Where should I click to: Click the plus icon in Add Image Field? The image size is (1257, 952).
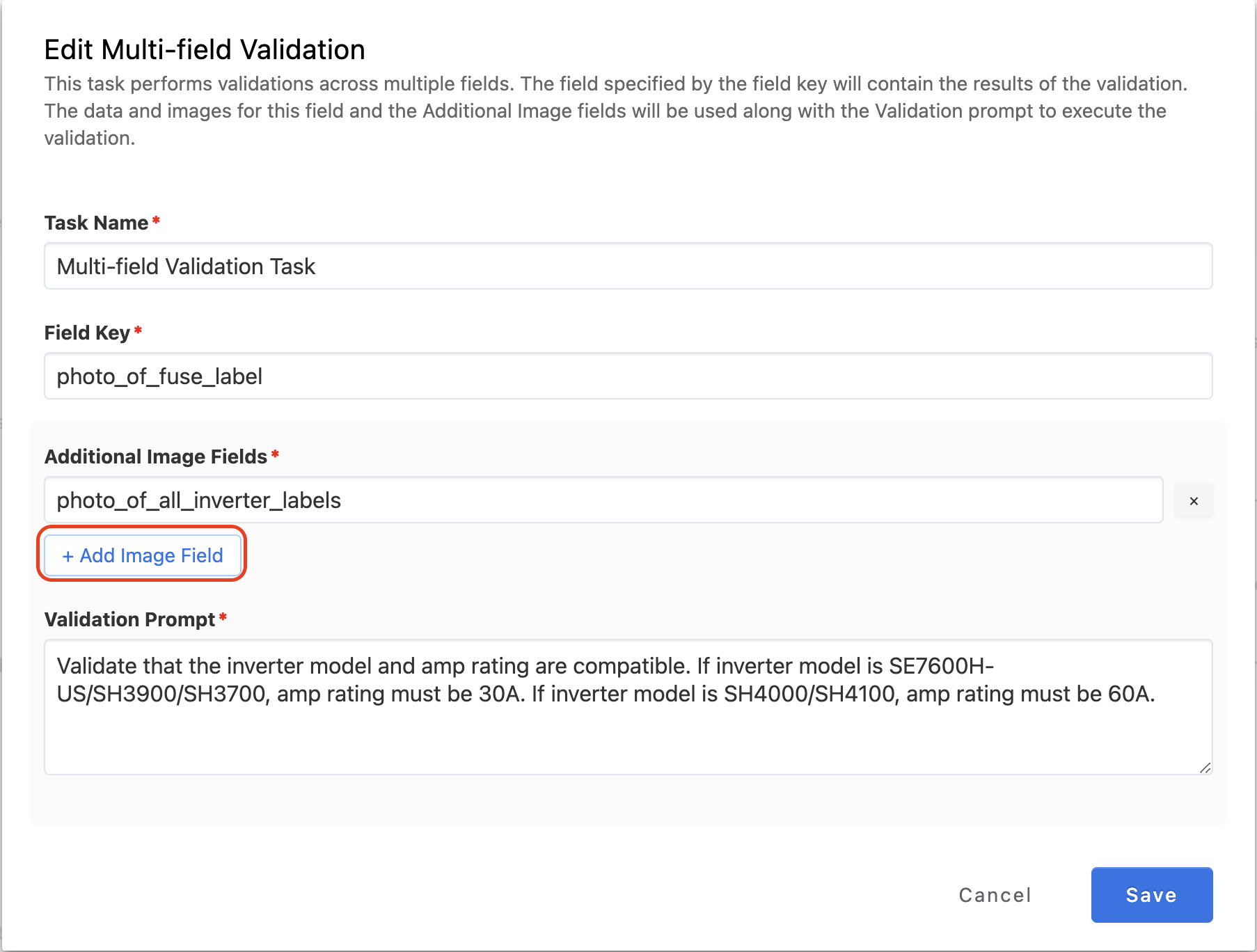click(x=68, y=556)
